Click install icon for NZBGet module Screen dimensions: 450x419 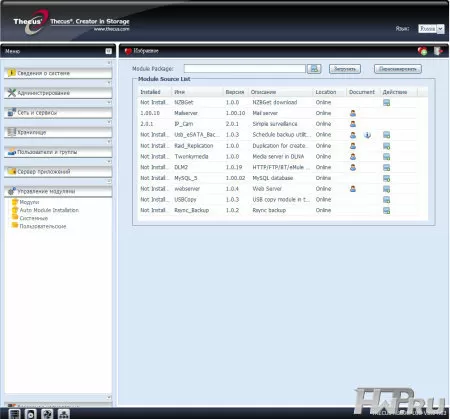[x=386, y=103]
